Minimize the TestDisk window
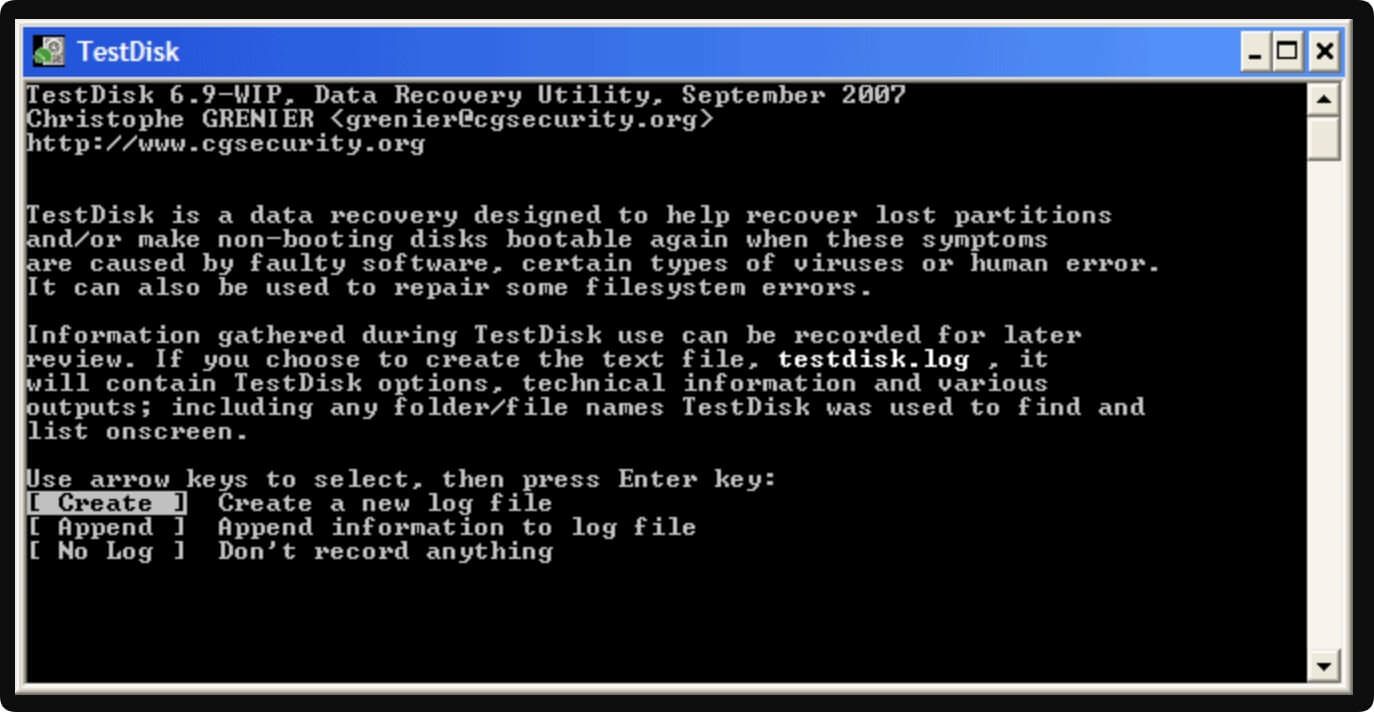Screen dimensions: 1374x712 1256,51
